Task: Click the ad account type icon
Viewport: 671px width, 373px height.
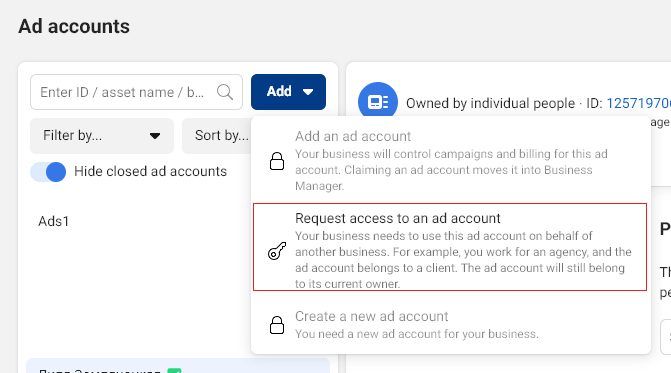Action: point(378,102)
